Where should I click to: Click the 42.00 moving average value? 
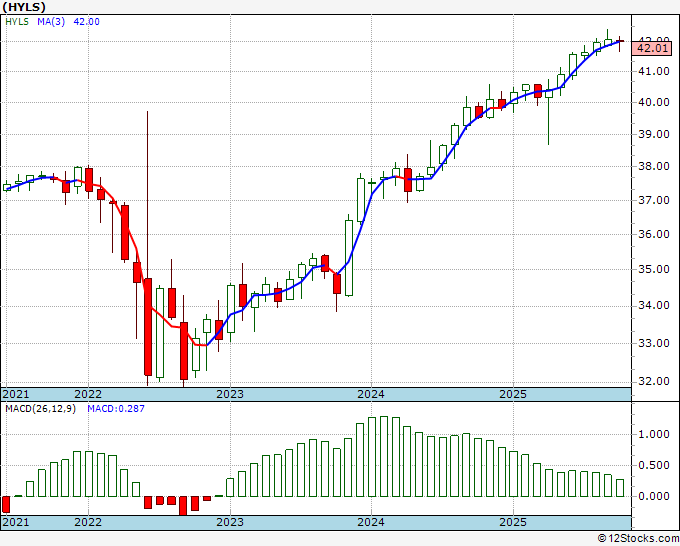tap(86, 22)
